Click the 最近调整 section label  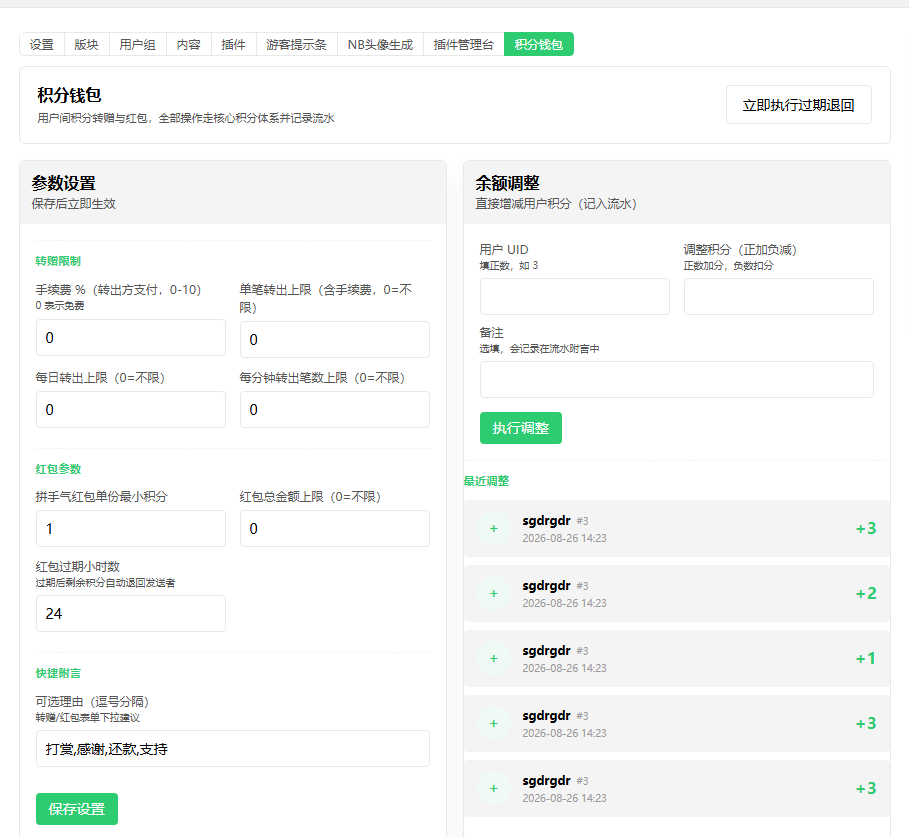click(x=486, y=481)
